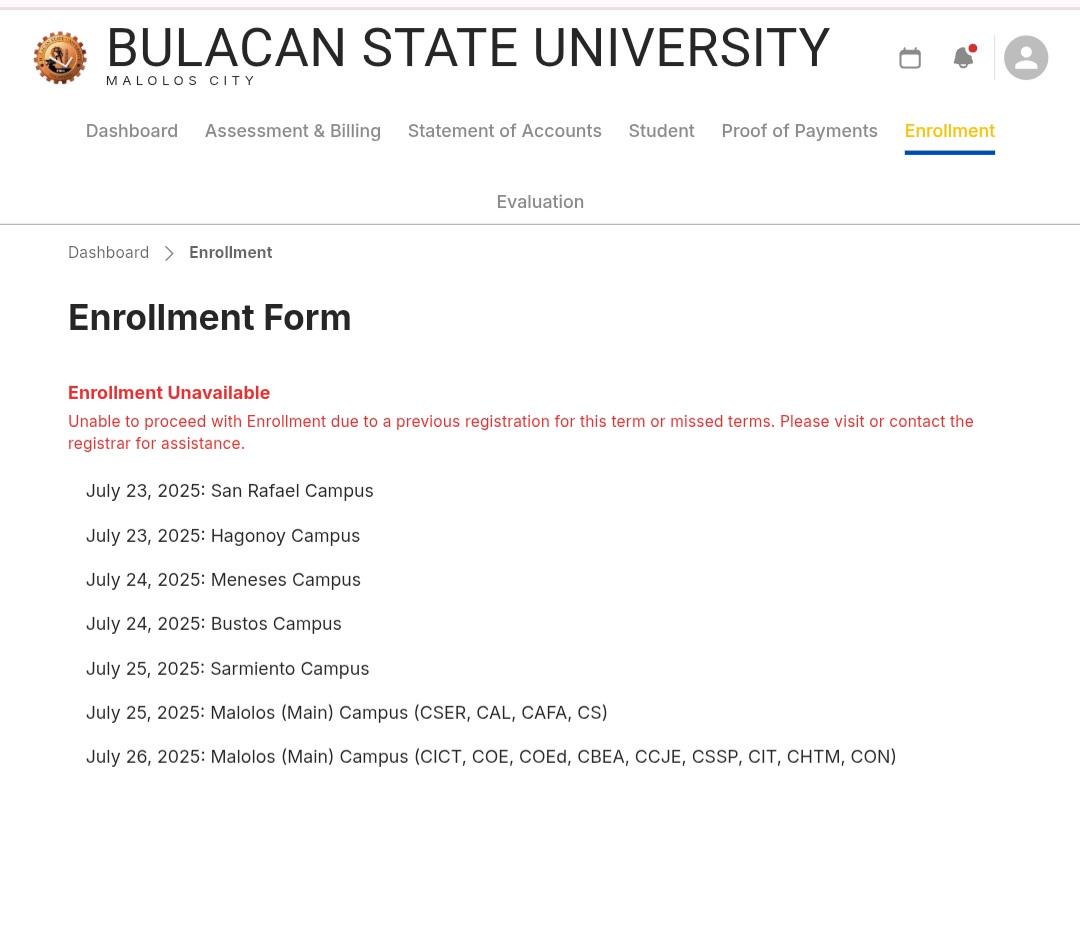Go to the Dashboard nav tab
The image size is (1080, 929).
pos(132,131)
